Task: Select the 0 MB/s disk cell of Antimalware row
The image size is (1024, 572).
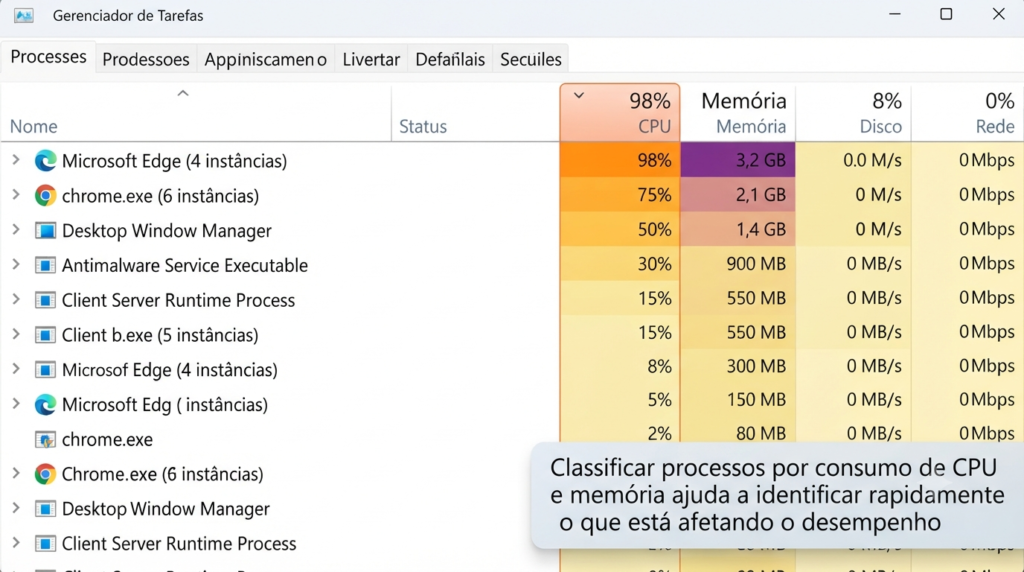Action: pyautogui.click(x=853, y=264)
